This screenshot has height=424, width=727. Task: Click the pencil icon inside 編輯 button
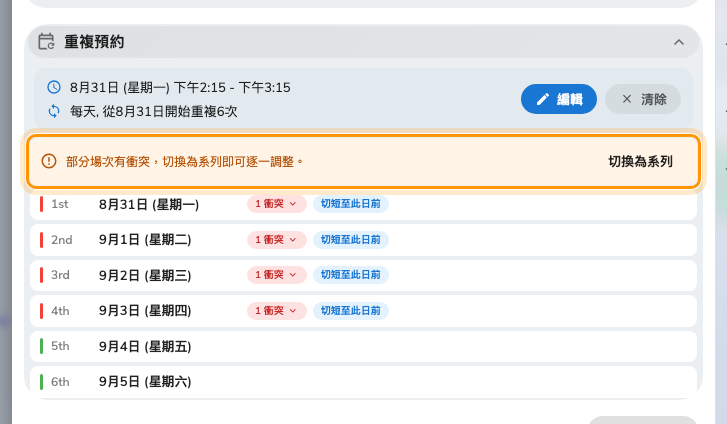coord(542,99)
